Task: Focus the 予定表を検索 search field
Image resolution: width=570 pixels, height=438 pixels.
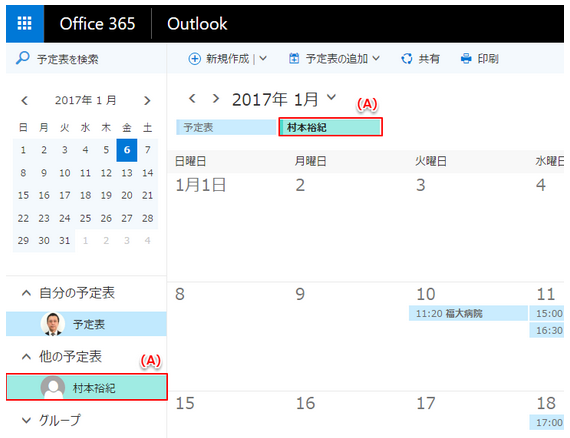Action: click(x=86, y=59)
